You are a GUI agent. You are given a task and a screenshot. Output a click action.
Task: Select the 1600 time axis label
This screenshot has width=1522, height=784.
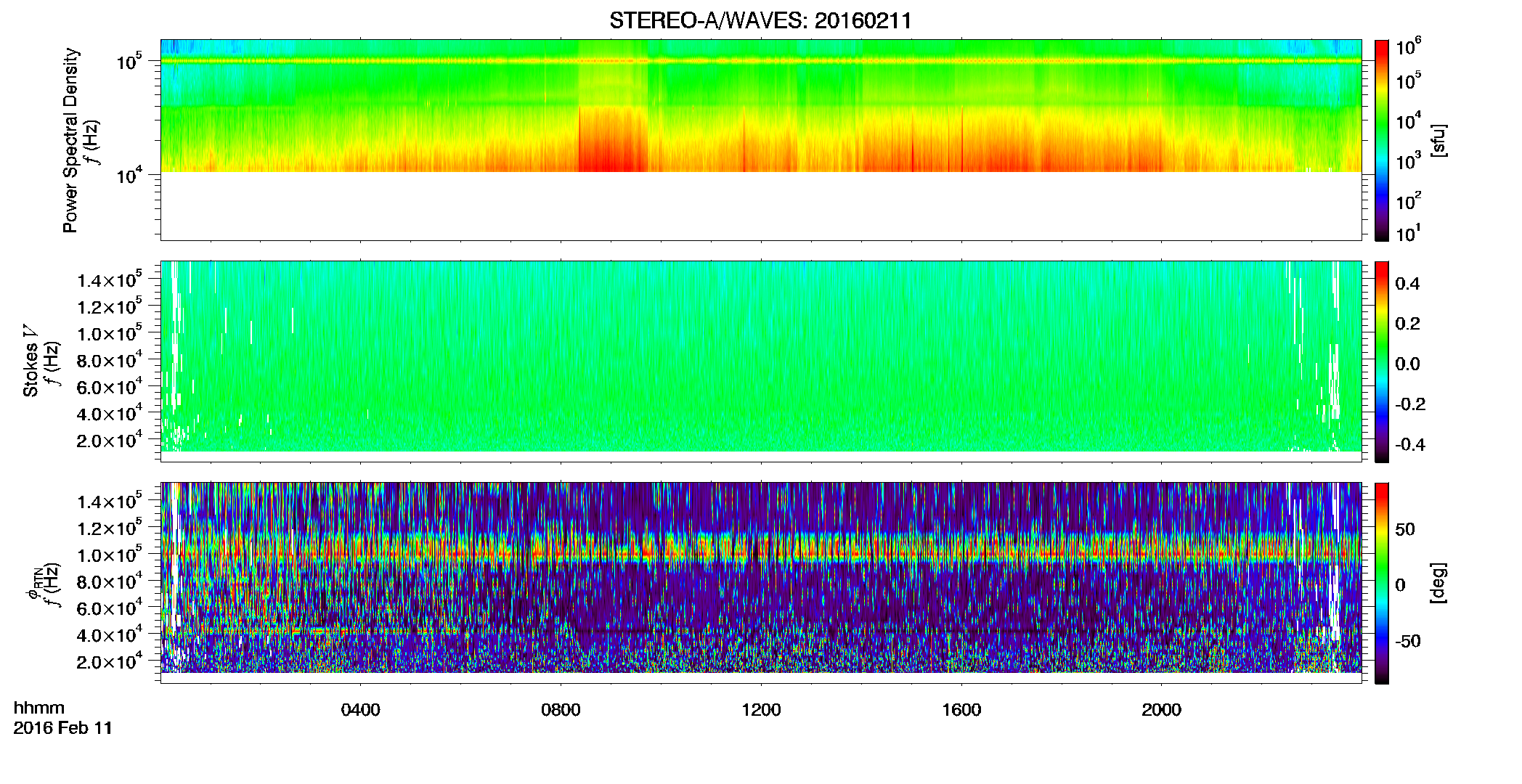point(961,710)
